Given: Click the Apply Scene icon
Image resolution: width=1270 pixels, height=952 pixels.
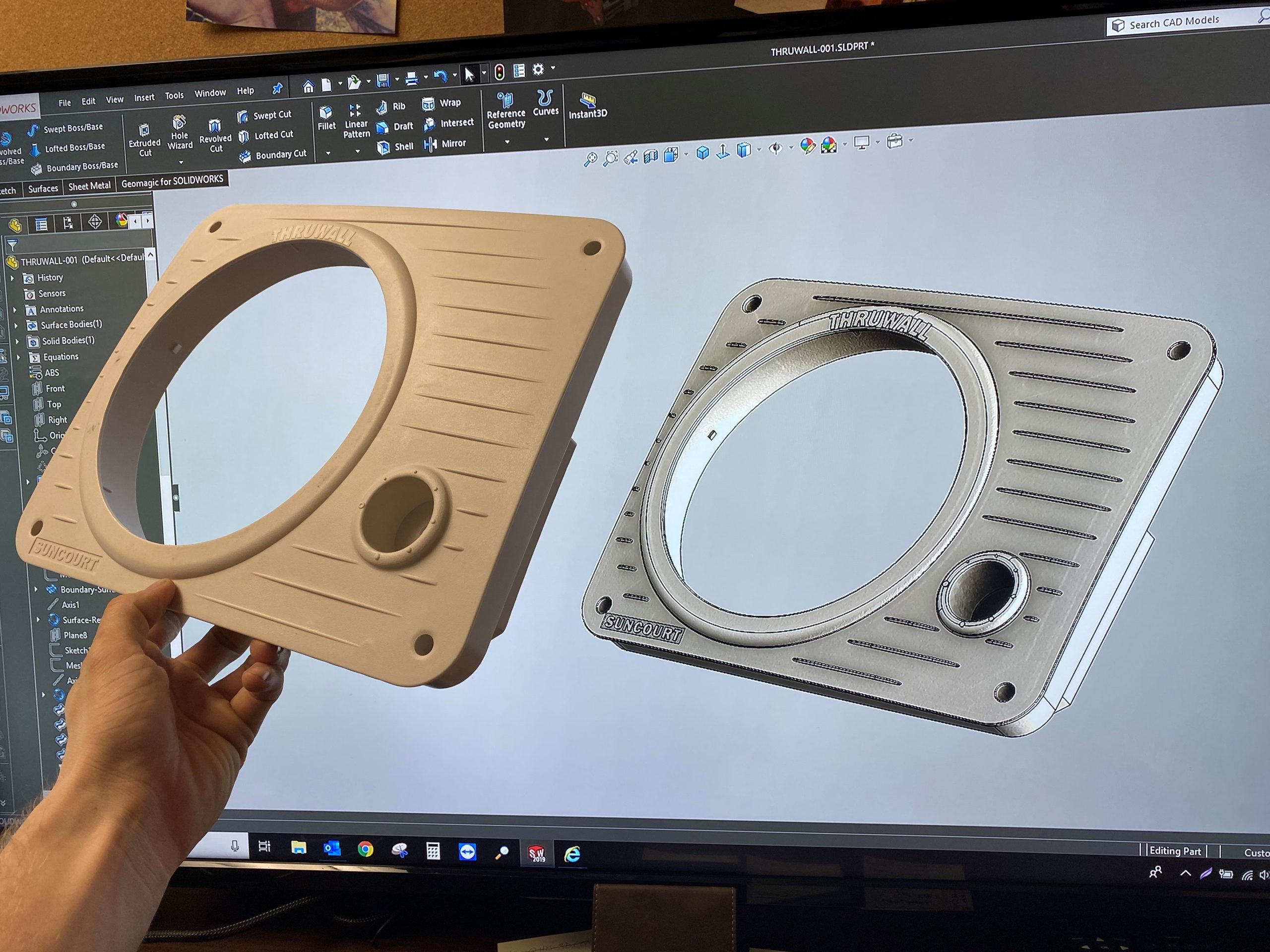Looking at the screenshot, I should tap(828, 145).
